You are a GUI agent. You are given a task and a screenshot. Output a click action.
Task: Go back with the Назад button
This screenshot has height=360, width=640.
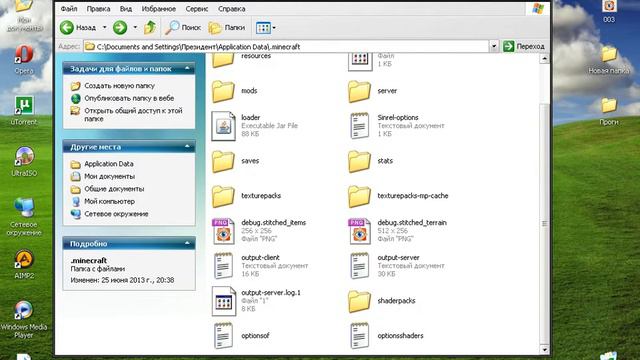78,27
